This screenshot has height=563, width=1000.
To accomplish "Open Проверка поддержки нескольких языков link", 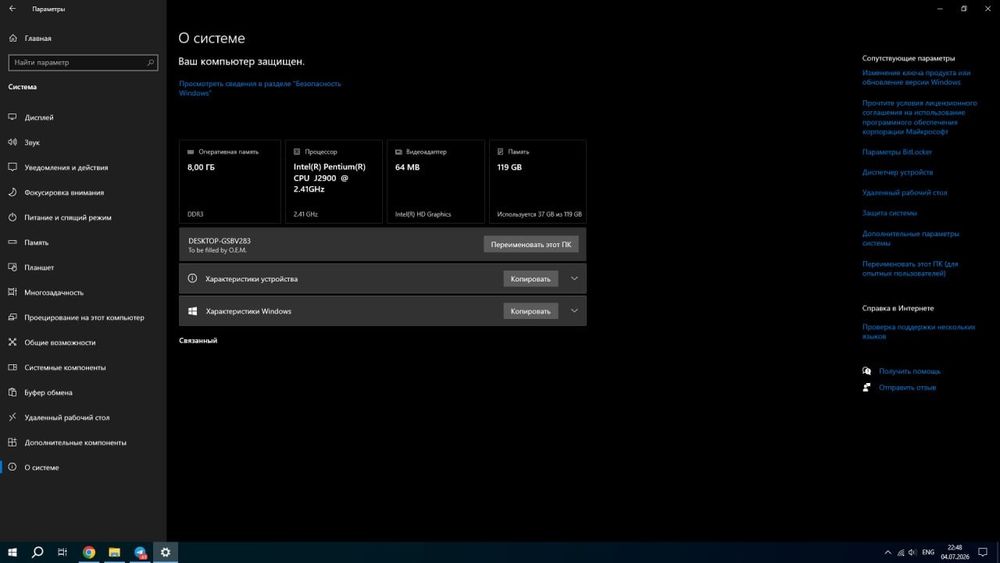I will [x=918, y=332].
